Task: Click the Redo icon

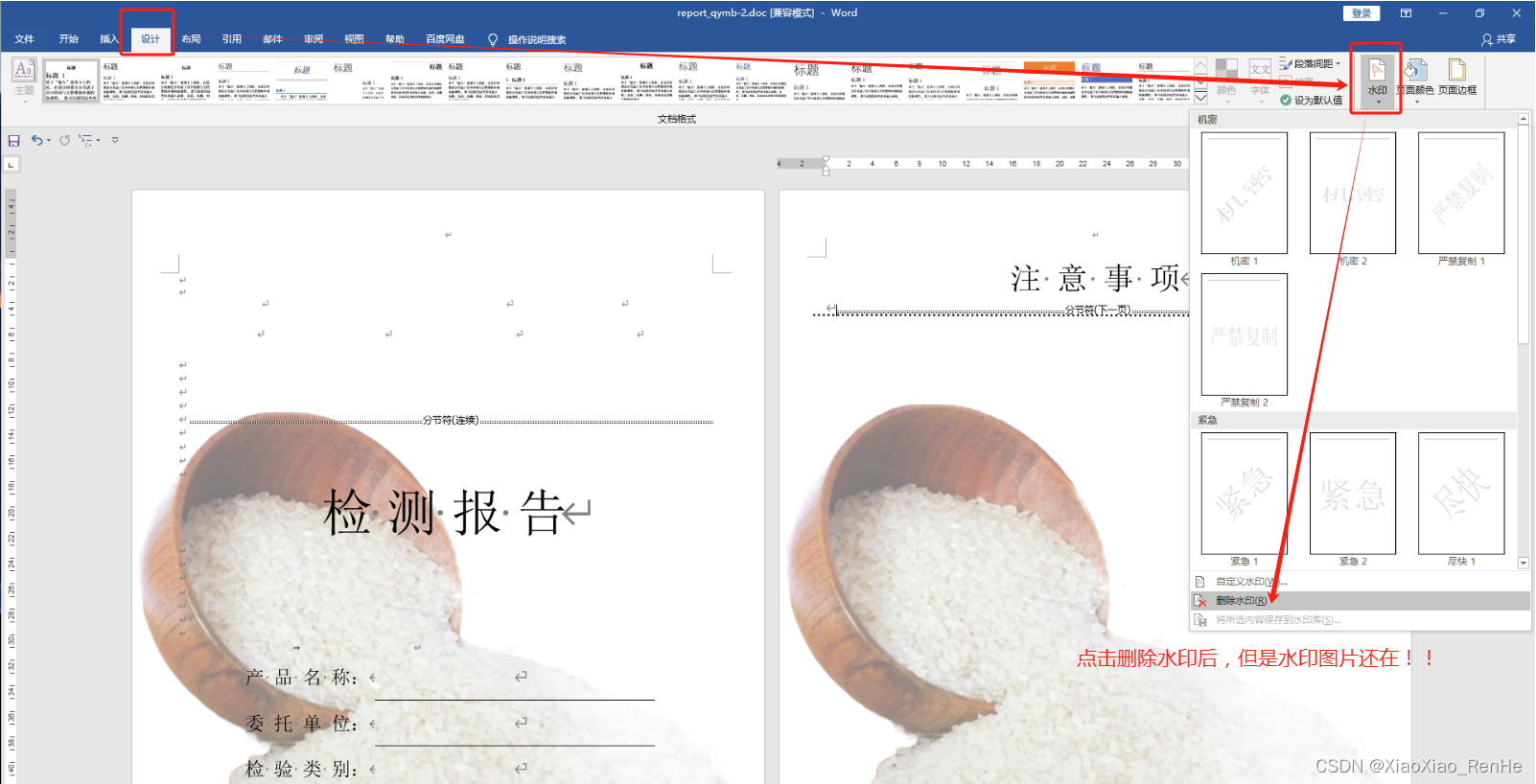Action: (x=64, y=140)
